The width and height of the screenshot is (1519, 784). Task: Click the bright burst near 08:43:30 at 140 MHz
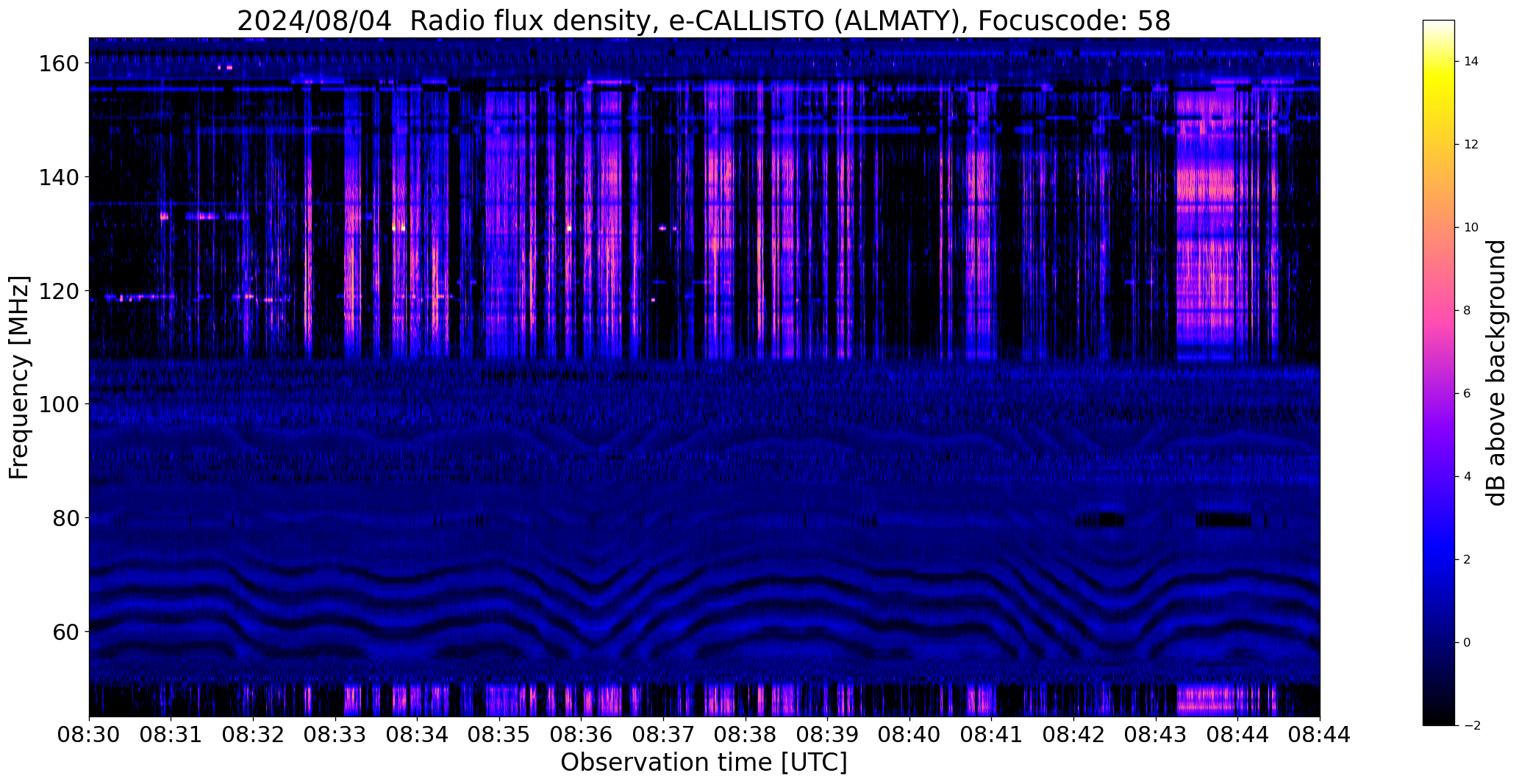click(1206, 182)
